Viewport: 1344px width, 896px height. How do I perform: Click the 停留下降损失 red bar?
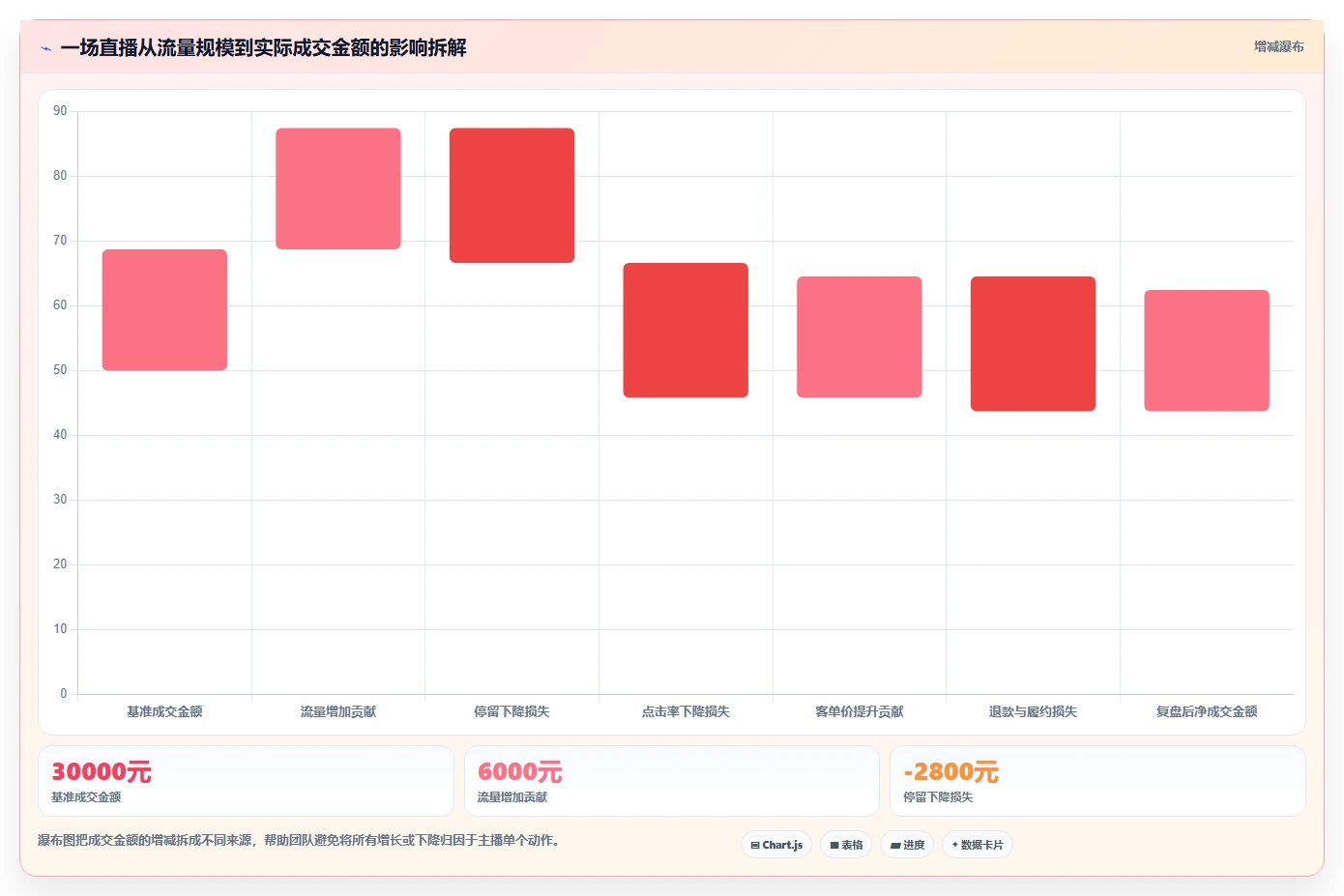(511, 195)
